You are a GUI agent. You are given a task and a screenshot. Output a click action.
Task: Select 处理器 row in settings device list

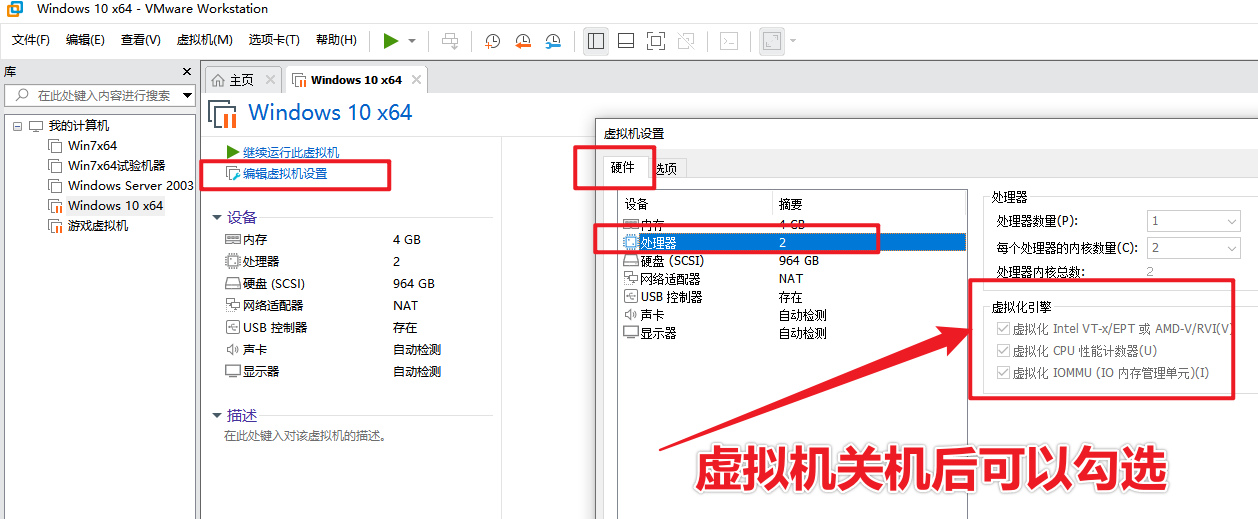(792, 243)
